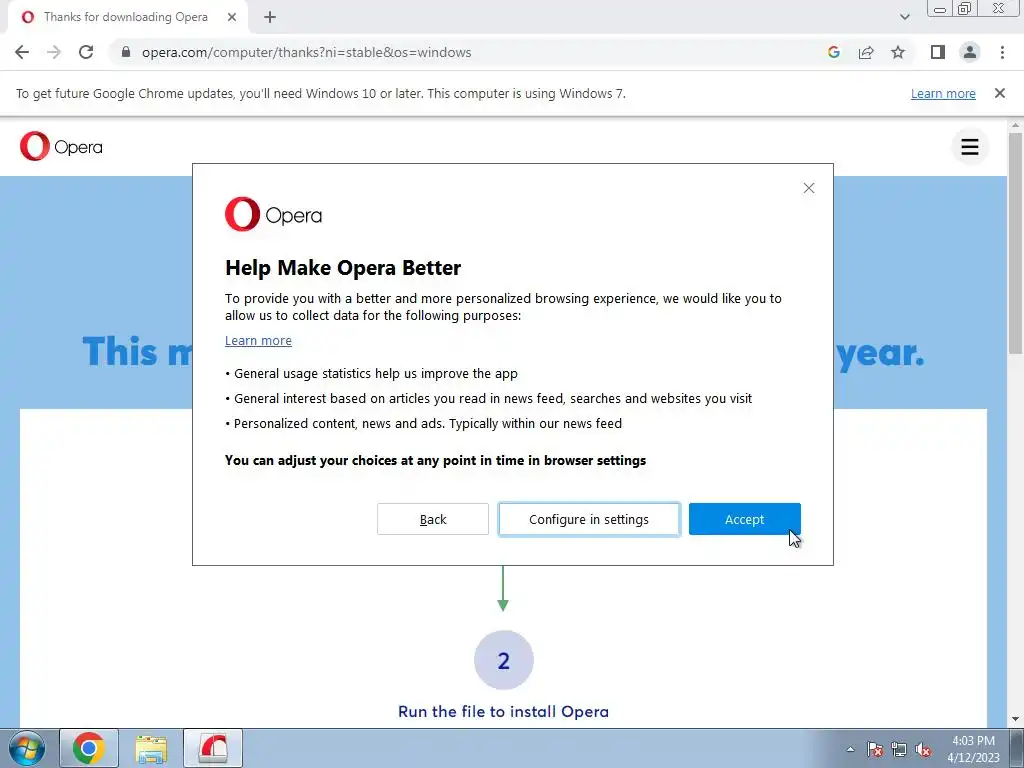Click the Opera logo inside the dialog
Viewport: 1024px width, 768px height.
(273, 214)
